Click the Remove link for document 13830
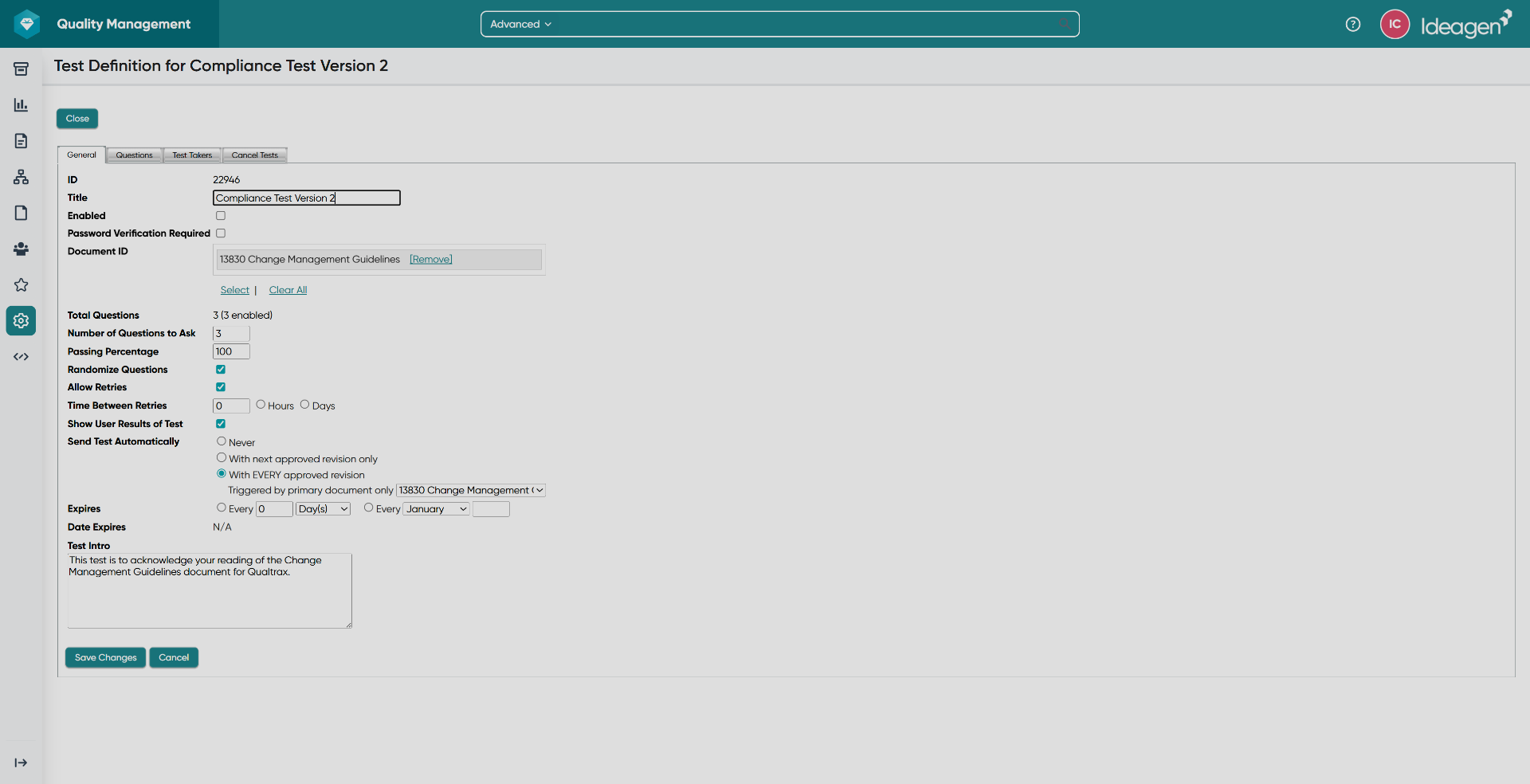 coord(431,260)
